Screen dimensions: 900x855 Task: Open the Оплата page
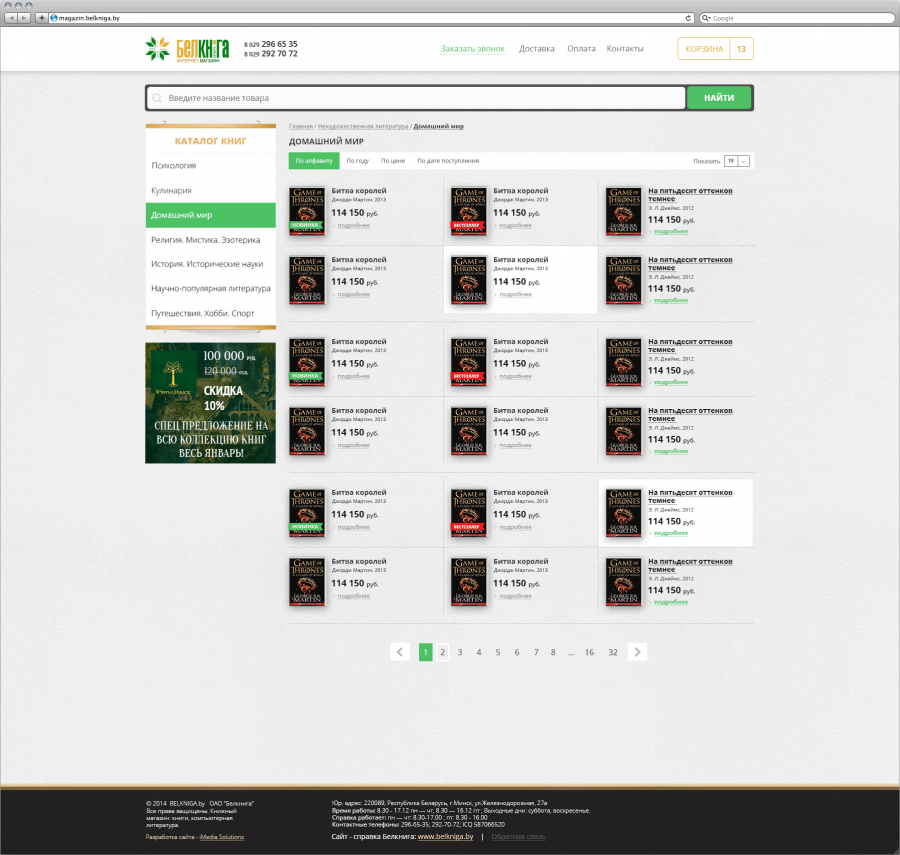click(x=581, y=49)
